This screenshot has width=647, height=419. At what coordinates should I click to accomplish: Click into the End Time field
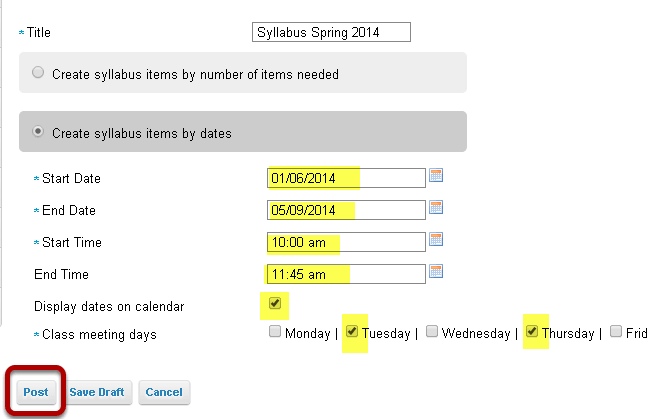(x=346, y=274)
